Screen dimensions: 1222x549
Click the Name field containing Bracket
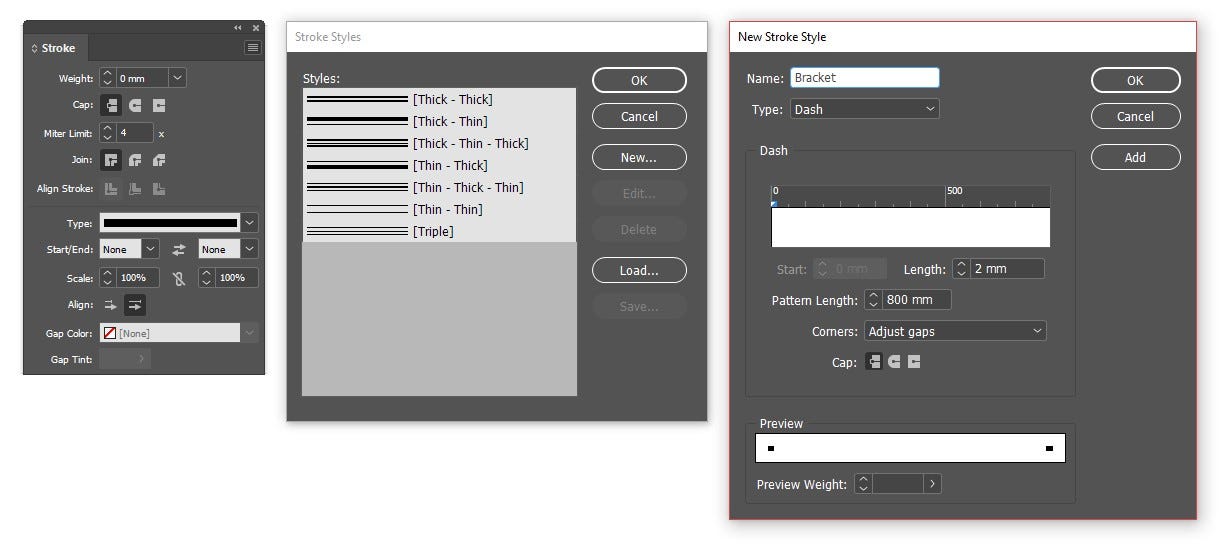(x=864, y=77)
